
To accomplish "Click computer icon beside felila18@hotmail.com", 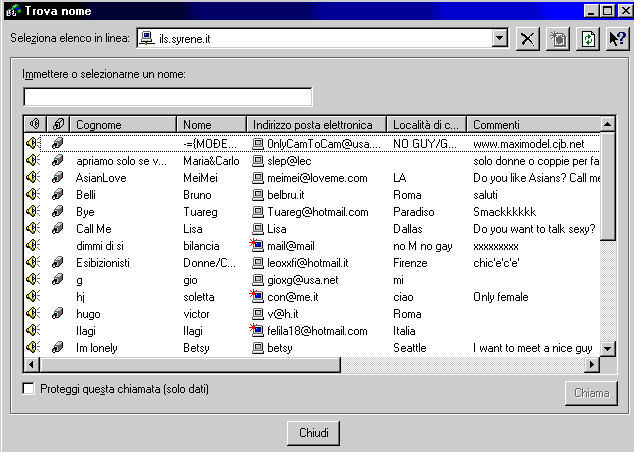I will click(x=257, y=330).
